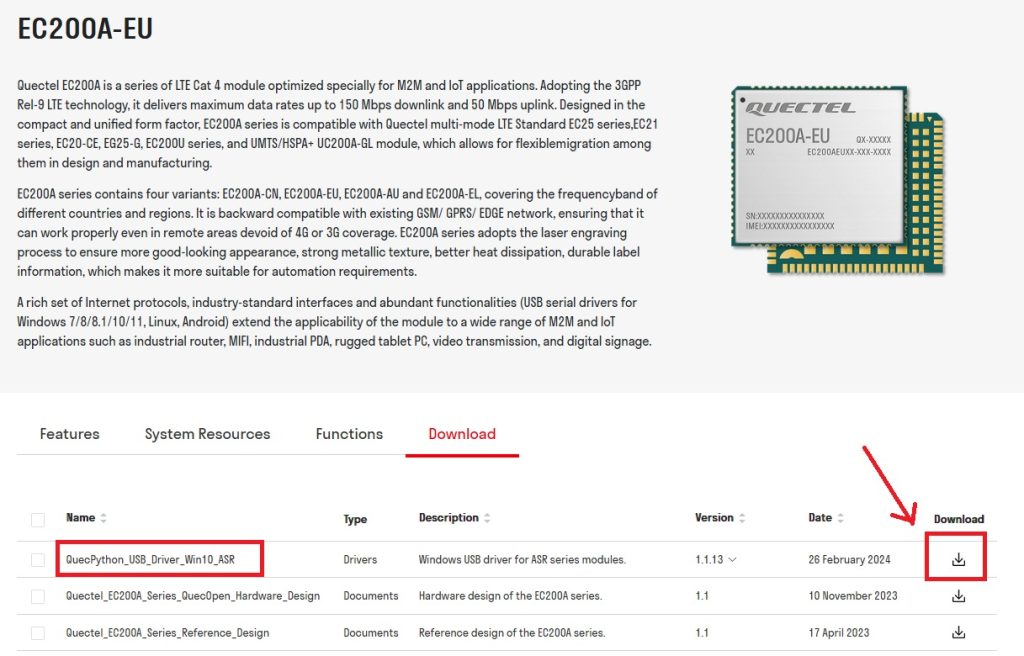
Task: Check the Reference Design row checkbox
Action: 37,632
